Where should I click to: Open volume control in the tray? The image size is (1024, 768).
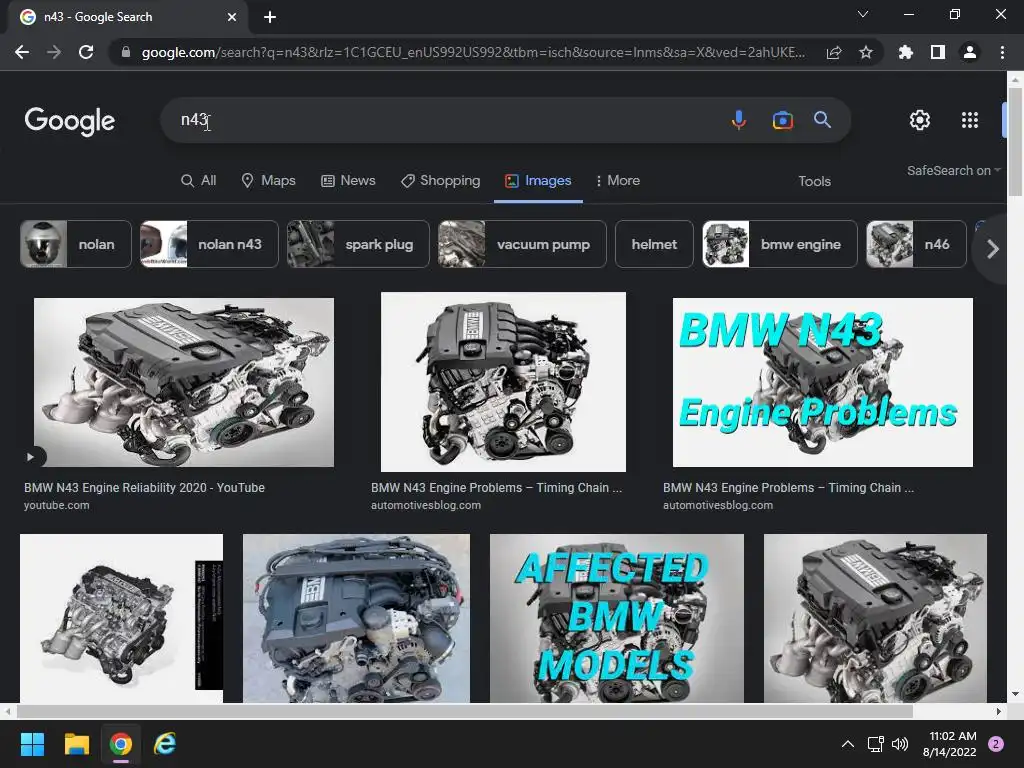pyautogui.click(x=900, y=744)
